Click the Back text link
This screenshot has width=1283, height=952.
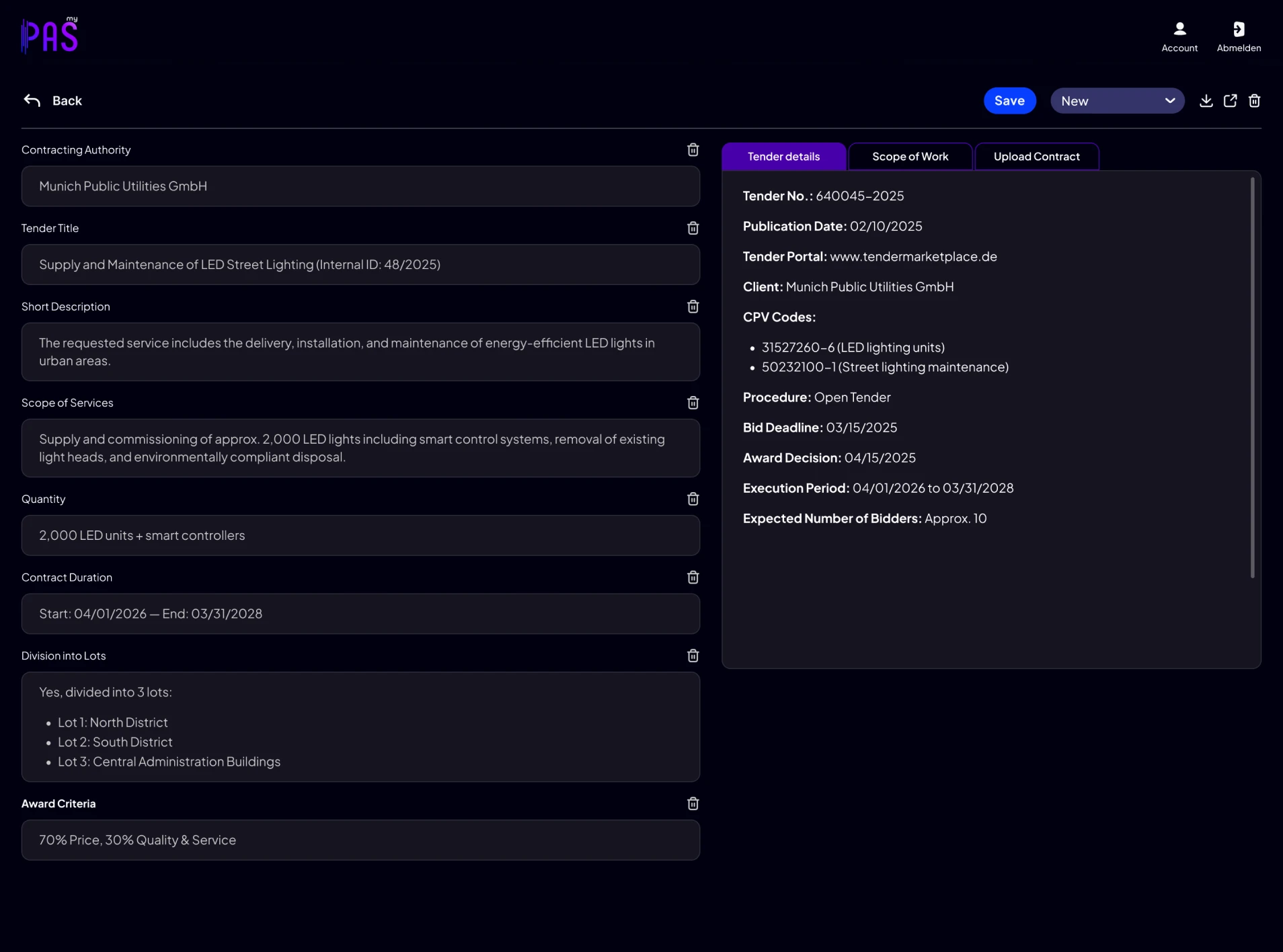(x=67, y=101)
